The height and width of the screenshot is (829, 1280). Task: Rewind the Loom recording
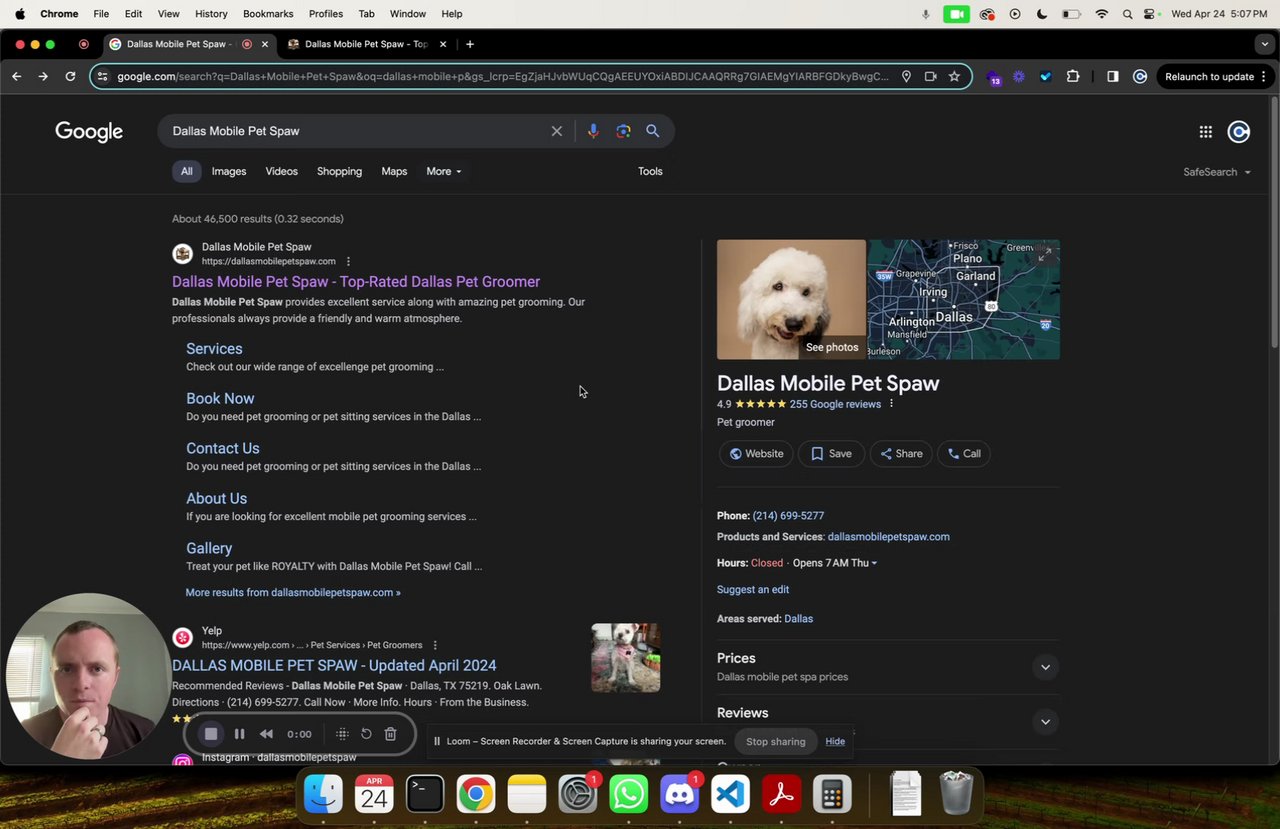click(x=266, y=734)
